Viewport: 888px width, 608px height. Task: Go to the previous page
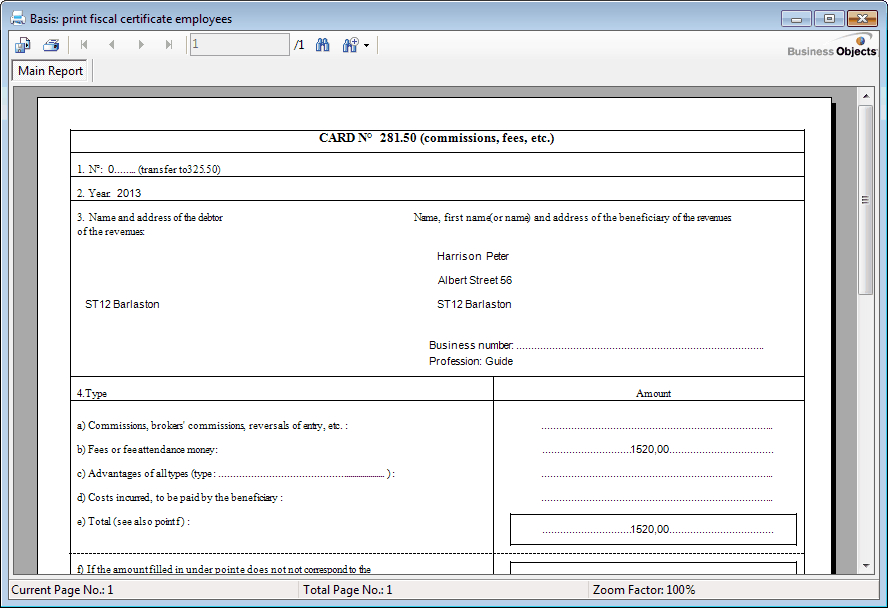[x=112, y=44]
